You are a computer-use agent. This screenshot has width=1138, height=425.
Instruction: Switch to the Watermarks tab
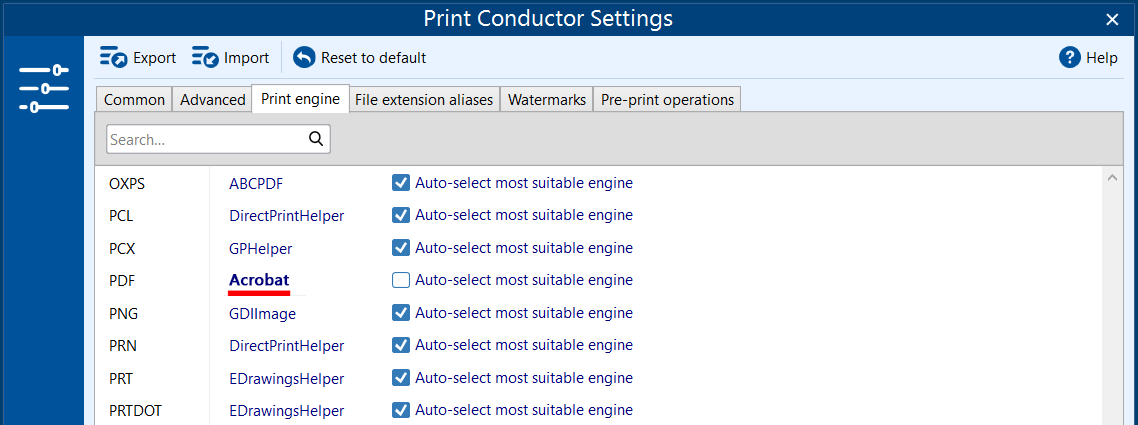click(x=547, y=99)
